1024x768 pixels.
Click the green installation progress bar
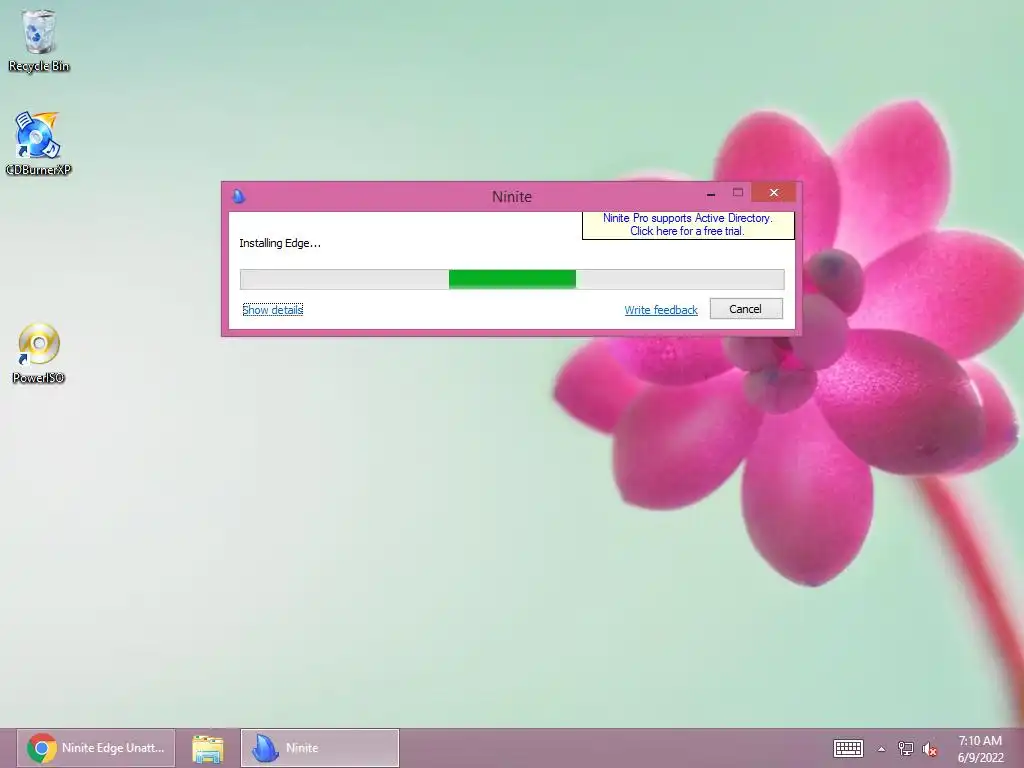click(x=512, y=279)
